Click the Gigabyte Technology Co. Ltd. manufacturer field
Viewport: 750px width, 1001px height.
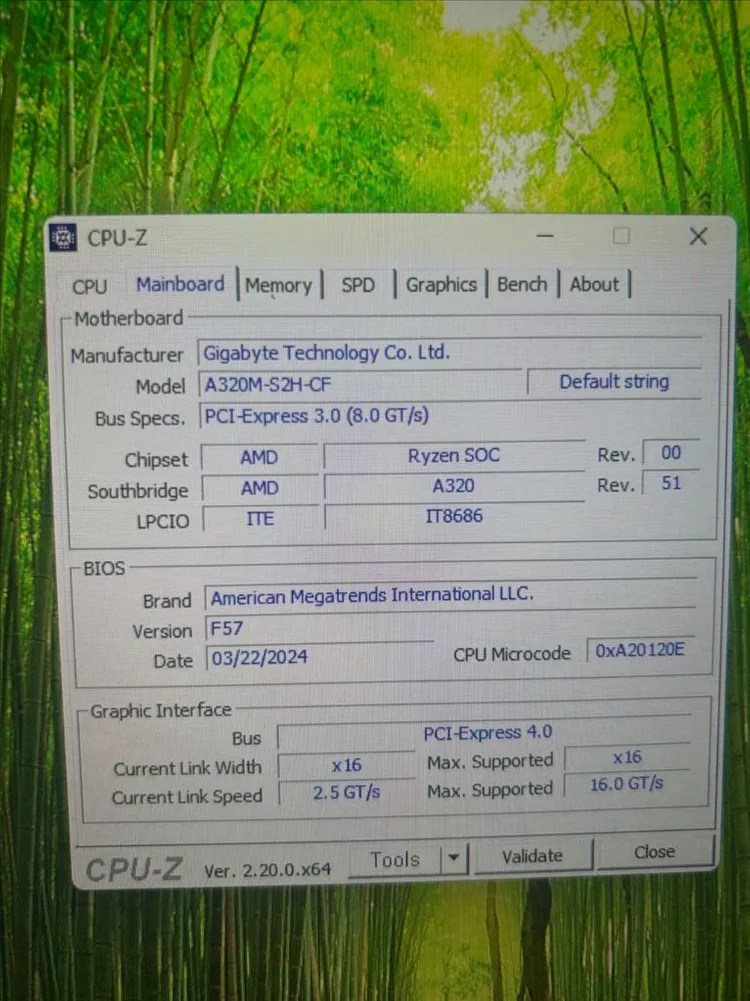[449, 352]
